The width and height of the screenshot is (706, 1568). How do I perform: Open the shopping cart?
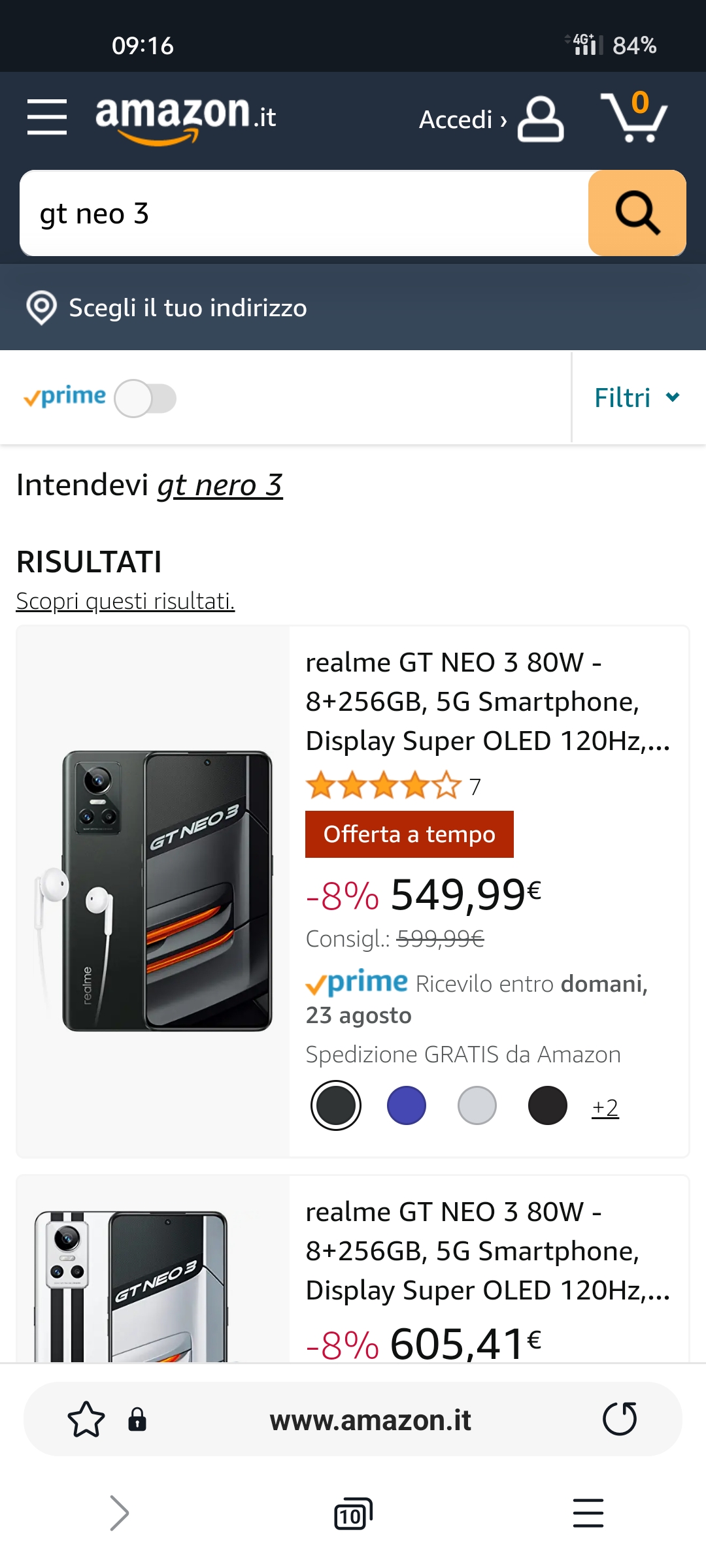click(x=633, y=118)
